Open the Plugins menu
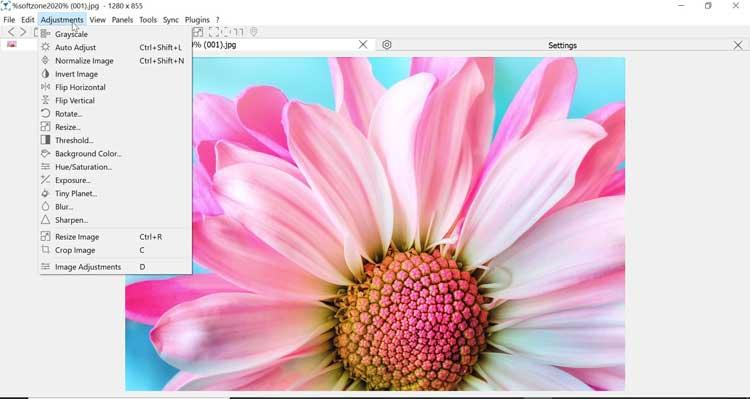Screen dimensions: 750x399 click(x=197, y=20)
